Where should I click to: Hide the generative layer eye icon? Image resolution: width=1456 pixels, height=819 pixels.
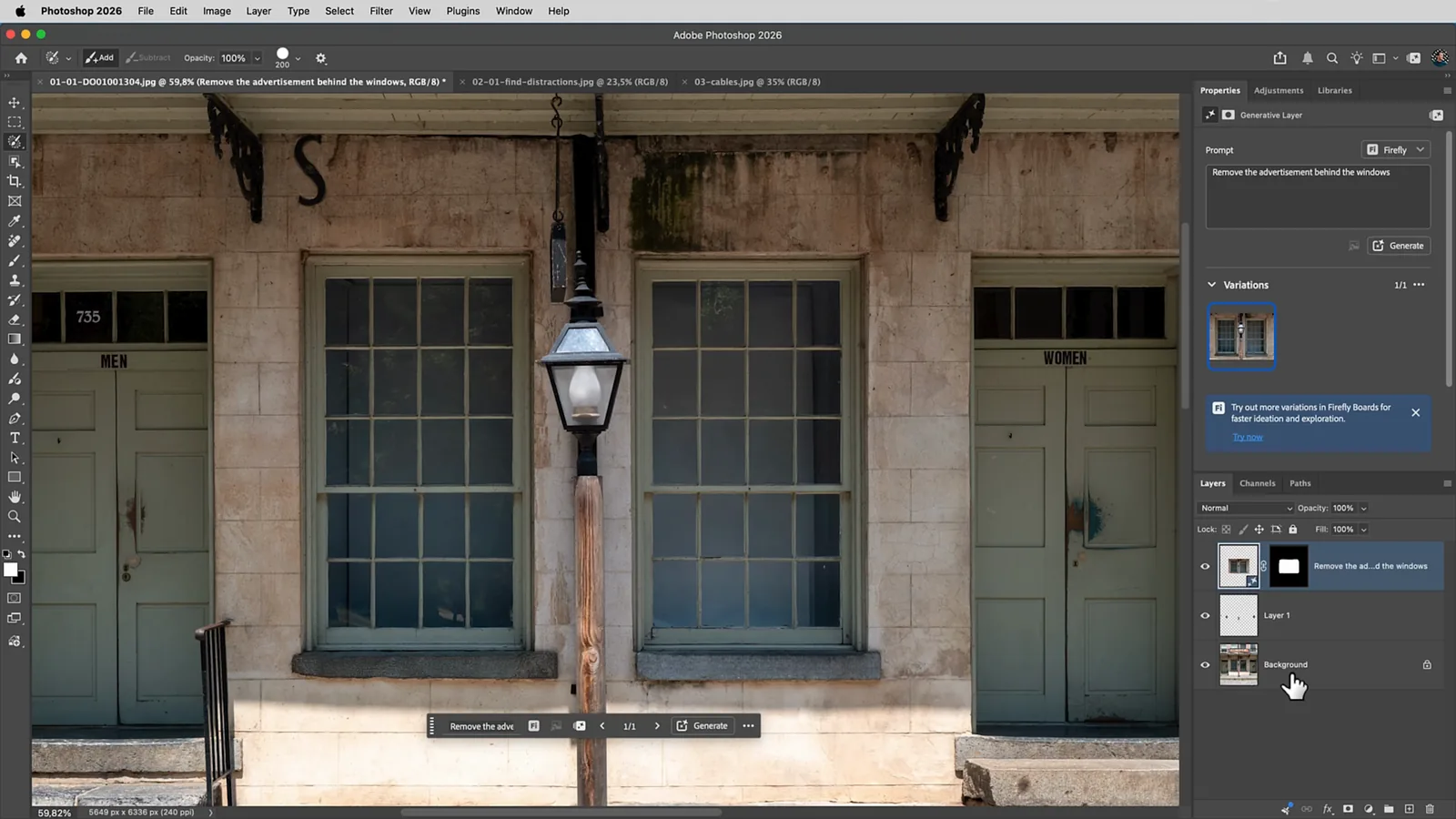(1206, 566)
